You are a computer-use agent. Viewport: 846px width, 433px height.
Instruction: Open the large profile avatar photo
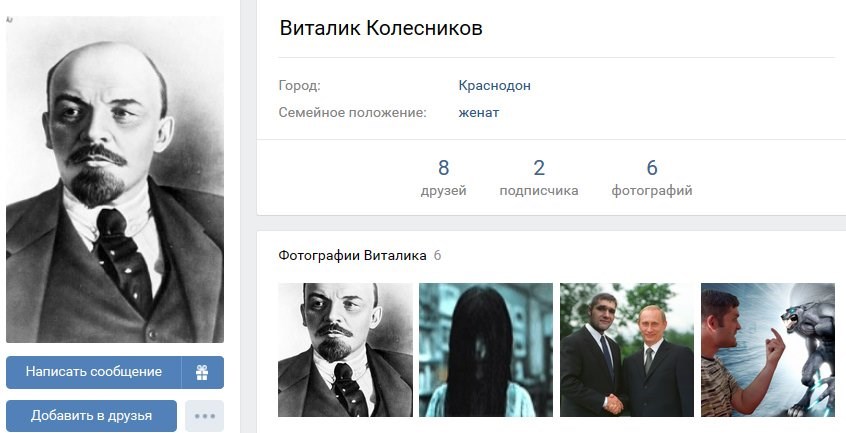point(115,180)
